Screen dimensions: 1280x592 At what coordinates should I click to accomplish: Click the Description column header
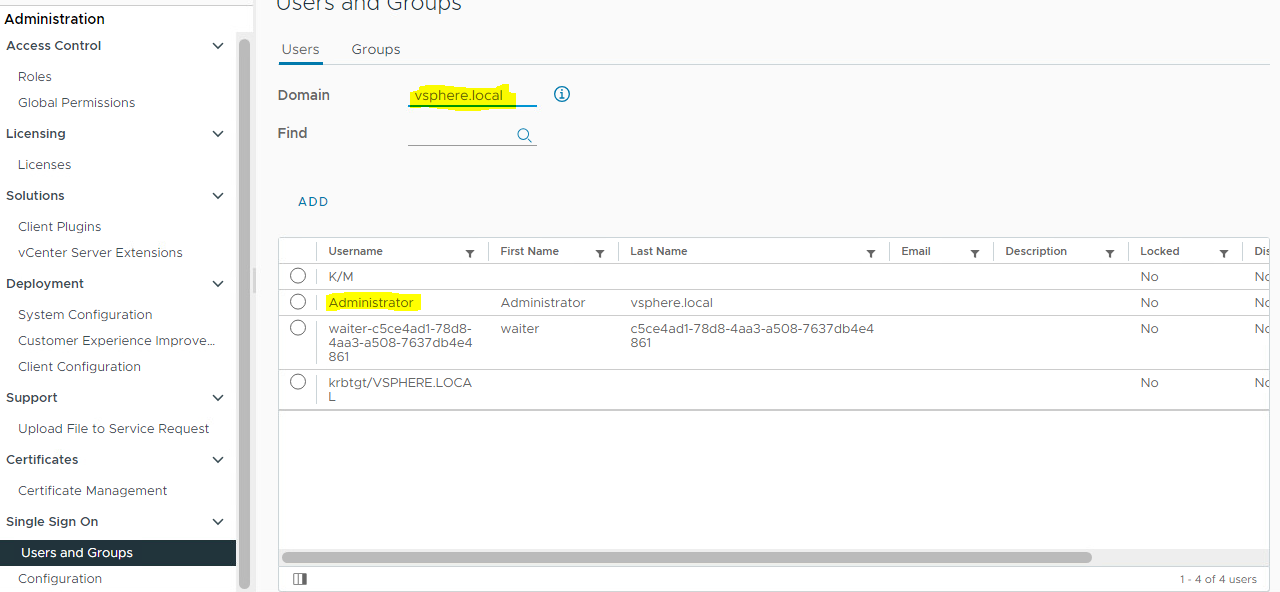pos(1036,252)
